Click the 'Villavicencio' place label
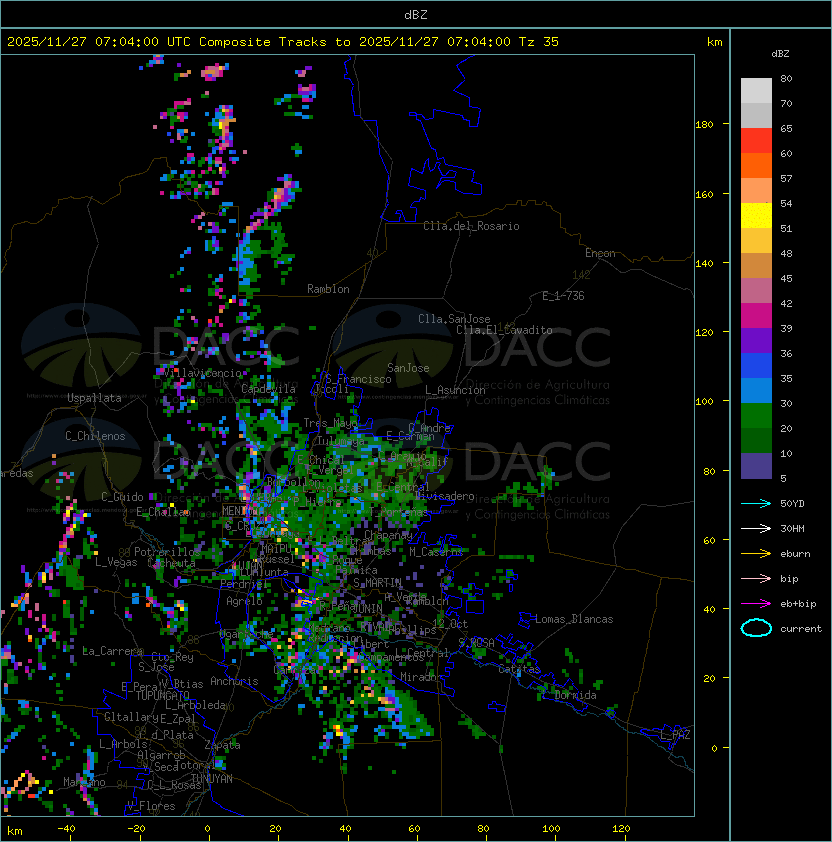 [202, 373]
